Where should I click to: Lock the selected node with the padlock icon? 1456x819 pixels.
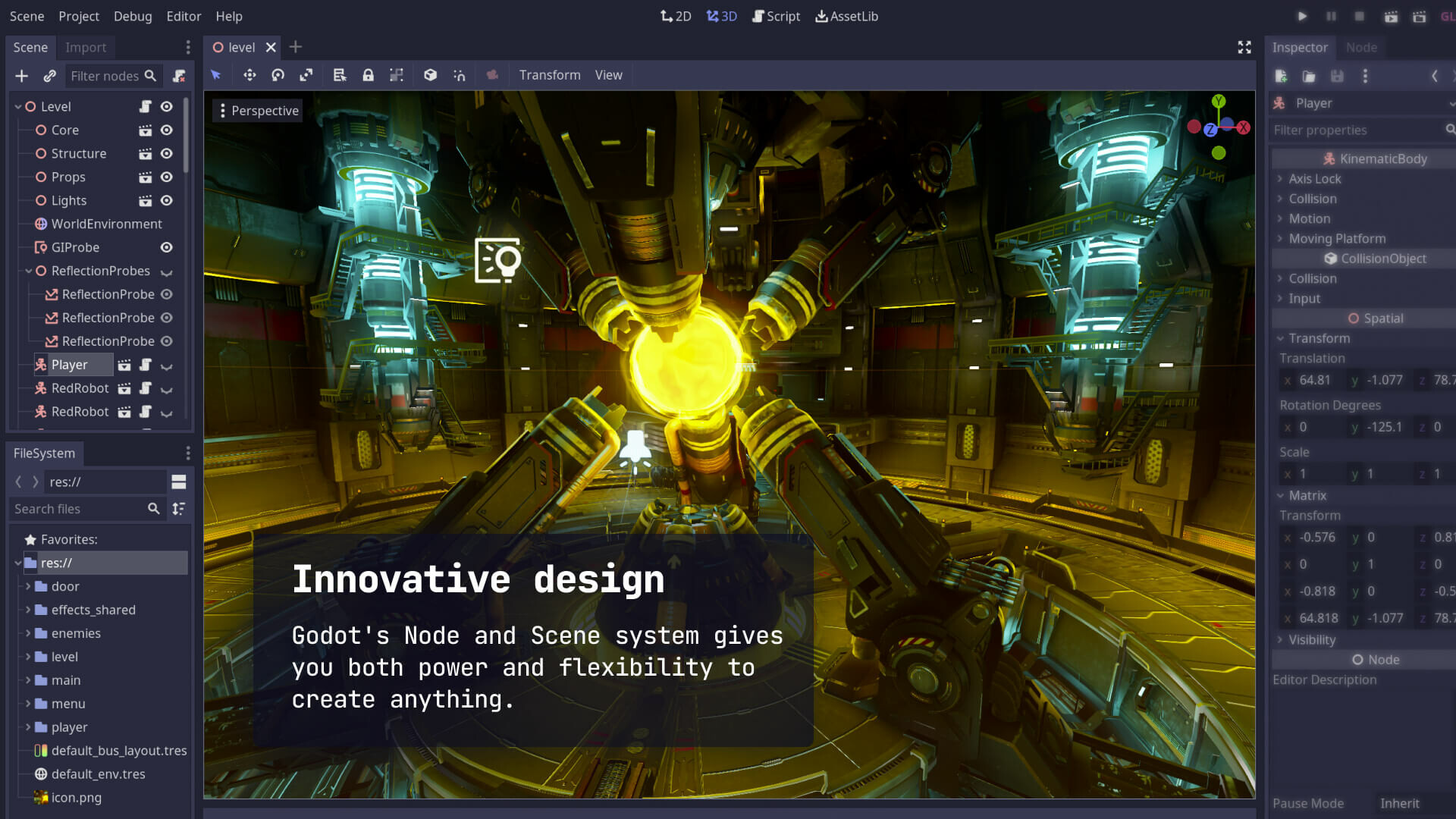pos(369,75)
